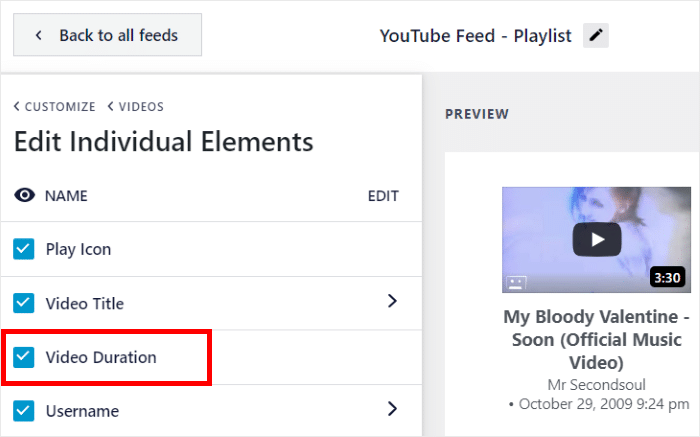Click the Back to all feeds button

pyautogui.click(x=107, y=35)
